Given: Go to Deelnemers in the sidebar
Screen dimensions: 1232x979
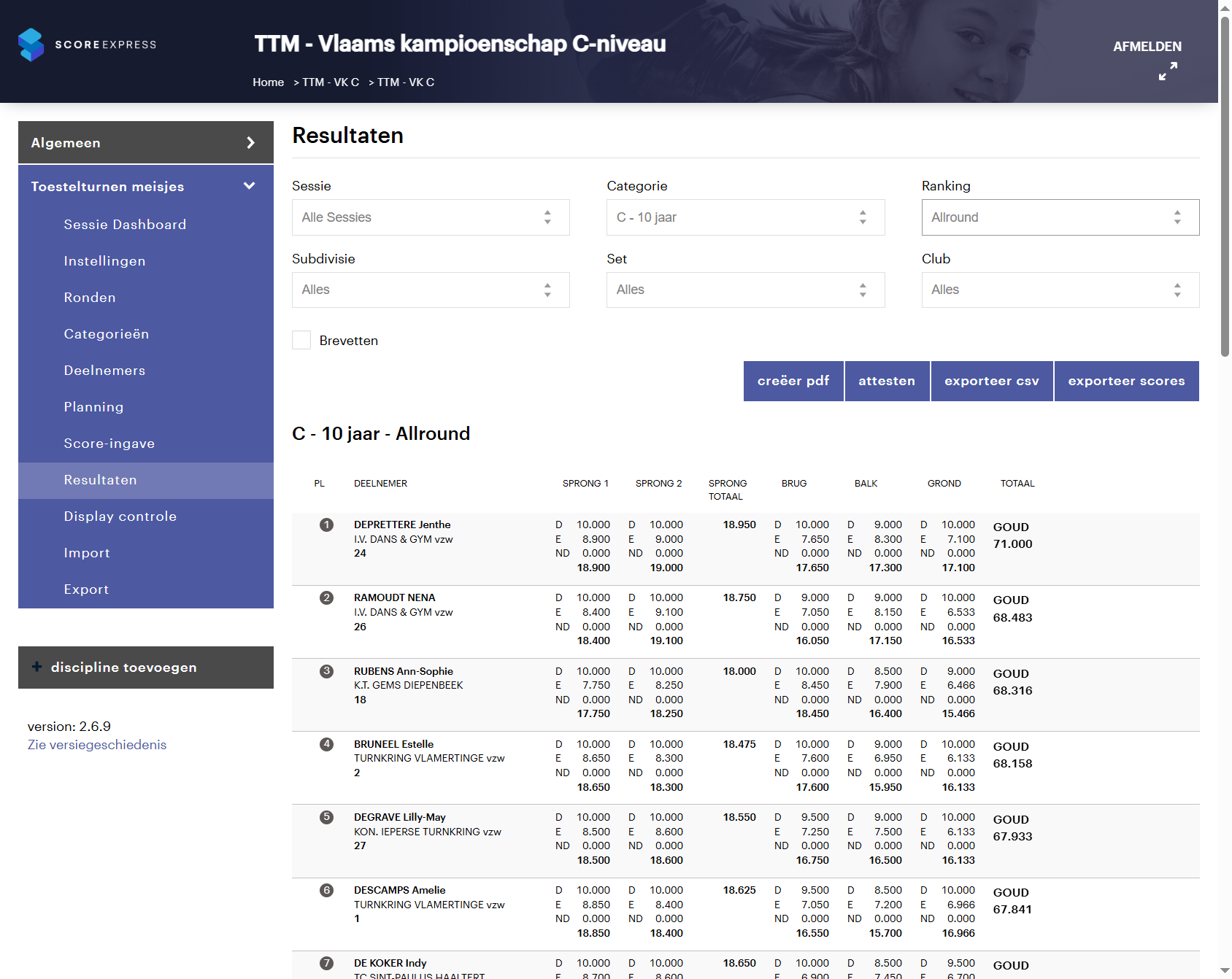Looking at the screenshot, I should click(x=104, y=371).
